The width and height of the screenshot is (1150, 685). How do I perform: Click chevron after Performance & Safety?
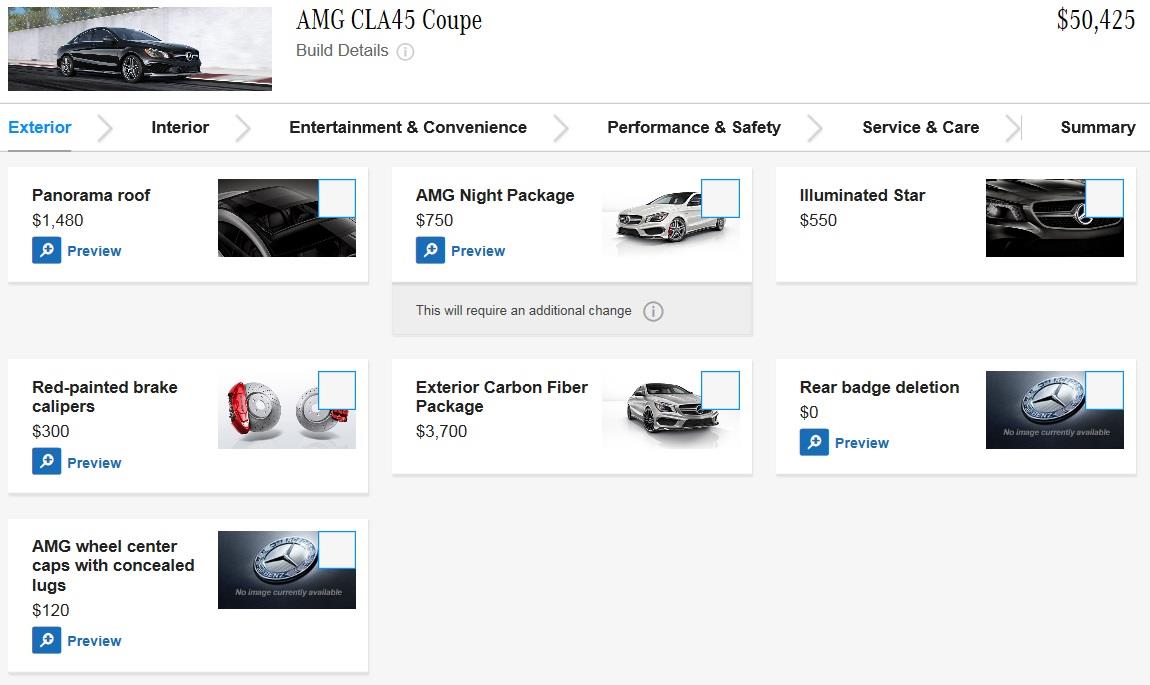point(815,128)
